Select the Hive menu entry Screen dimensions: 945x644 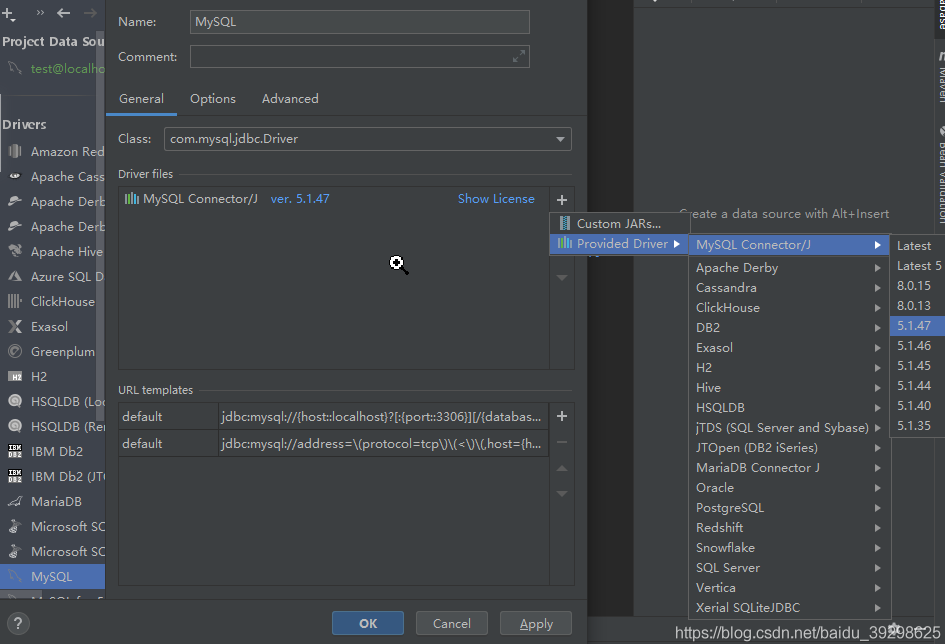(x=789, y=388)
